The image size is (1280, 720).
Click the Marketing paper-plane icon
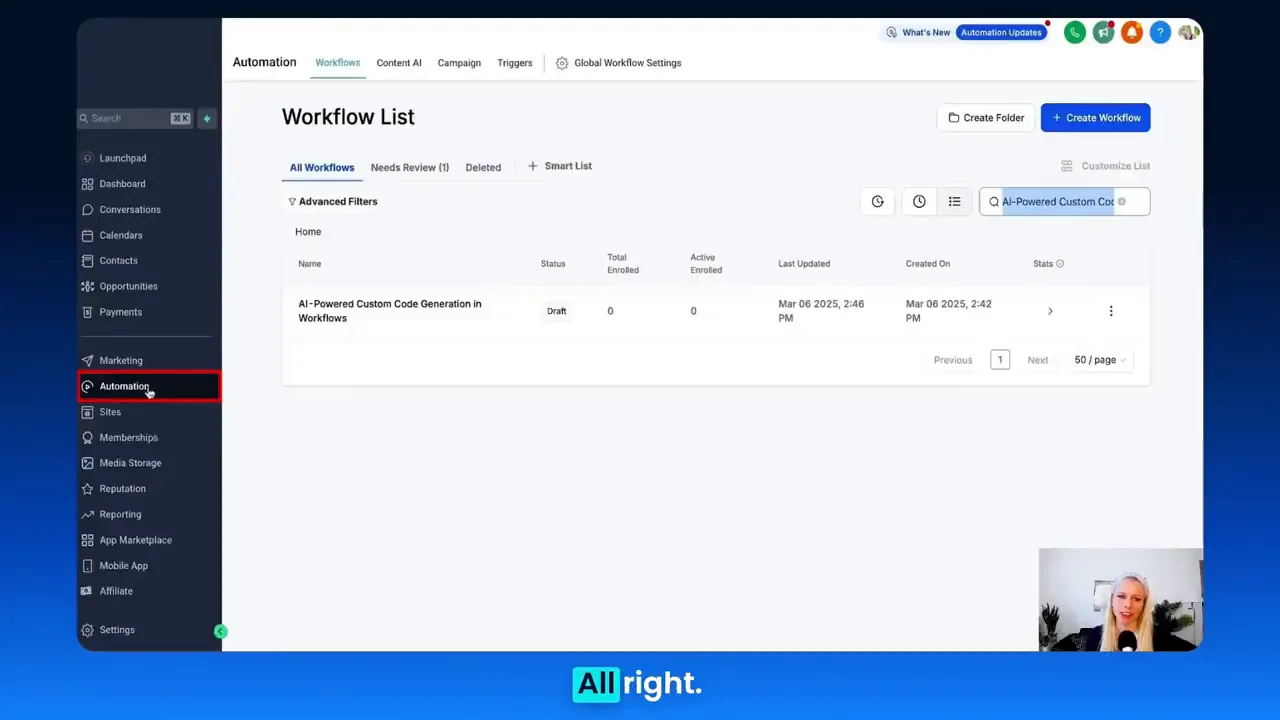pyautogui.click(x=88, y=360)
